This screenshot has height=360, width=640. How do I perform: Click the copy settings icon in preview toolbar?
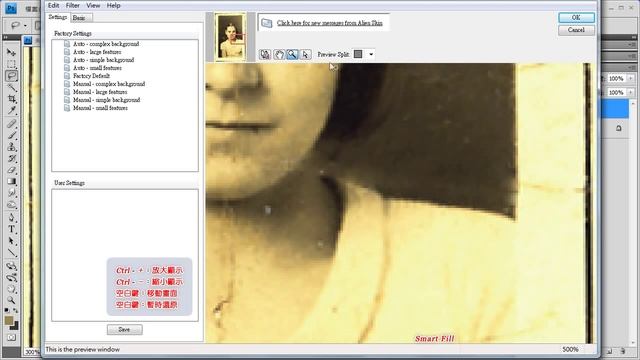pyautogui.click(x=265, y=54)
